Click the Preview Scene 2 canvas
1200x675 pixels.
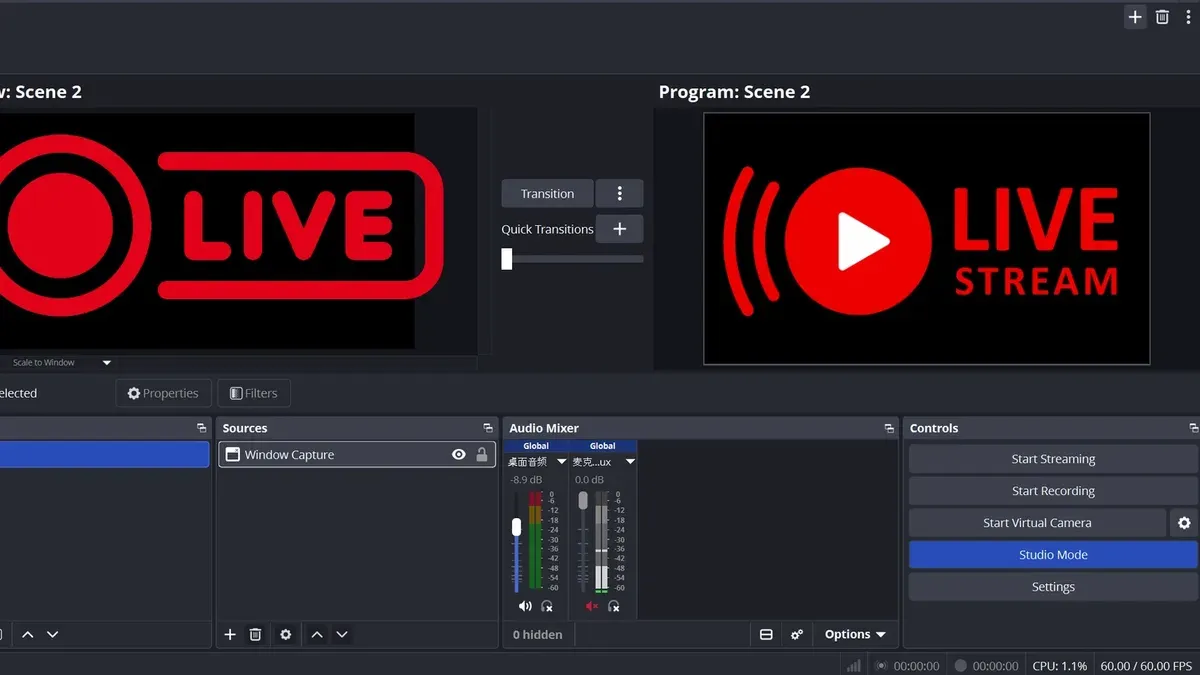point(207,231)
